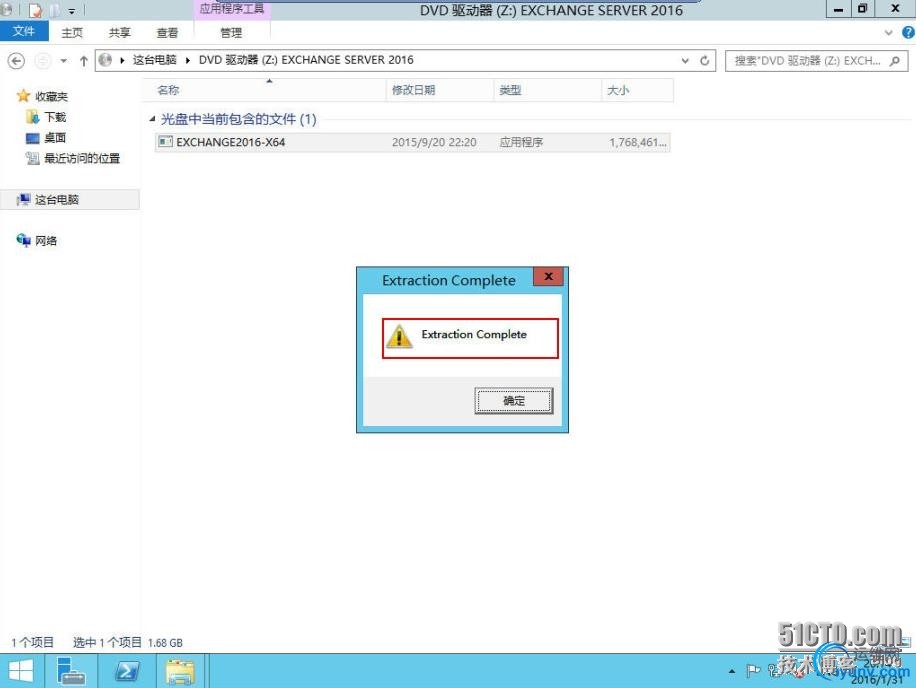Collapse the 光盘中当前包含的文件 group
The image size is (916, 688).
(x=152, y=119)
